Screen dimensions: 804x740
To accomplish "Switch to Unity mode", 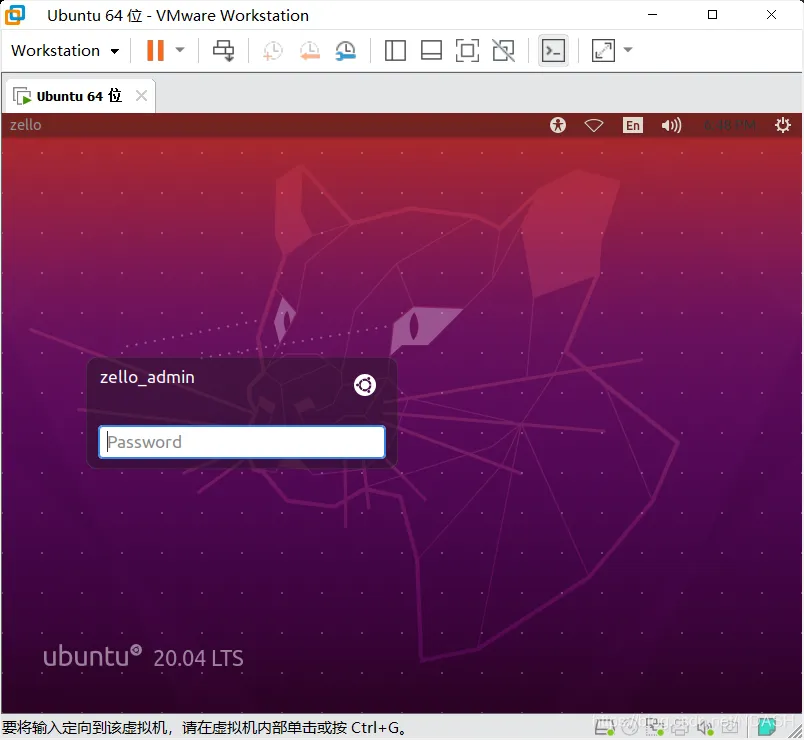I will [503, 50].
